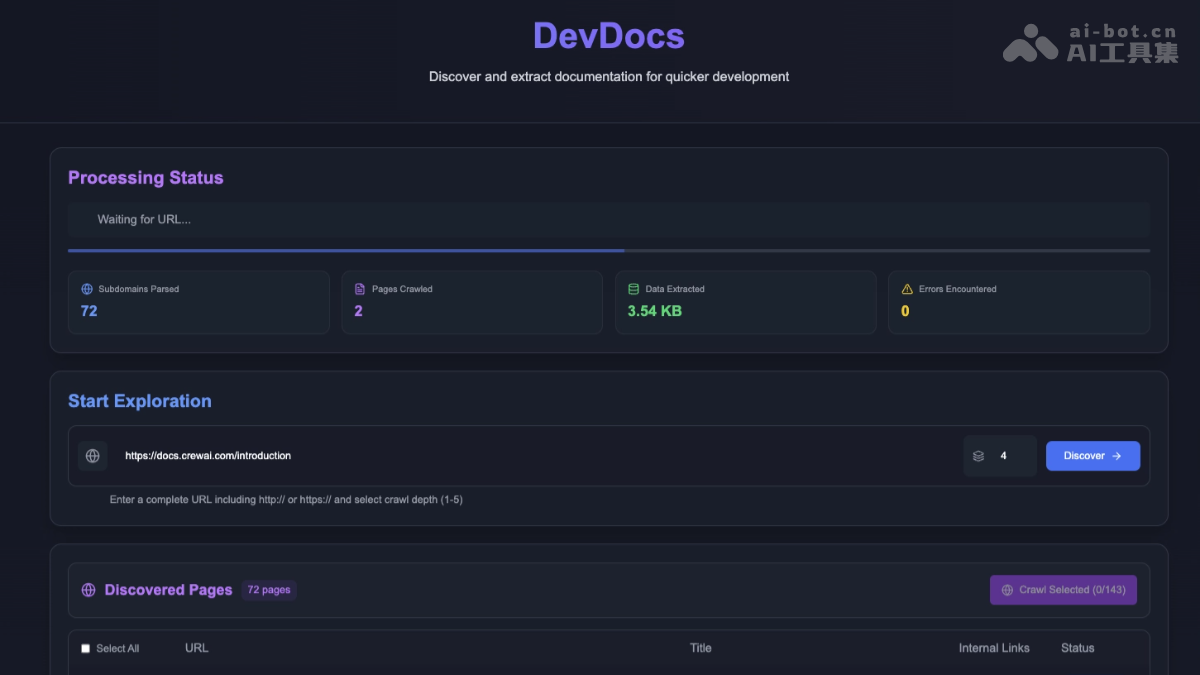Click the URL input field containing docs.crewai.com
This screenshot has width=1200, height=675.
pyautogui.click(x=400, y=455)
